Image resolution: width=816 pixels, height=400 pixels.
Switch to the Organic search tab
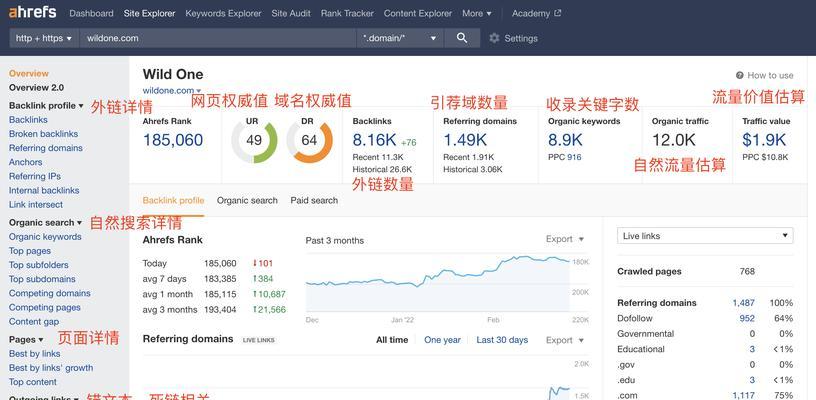pyautogui.click(x=247, y=200)
